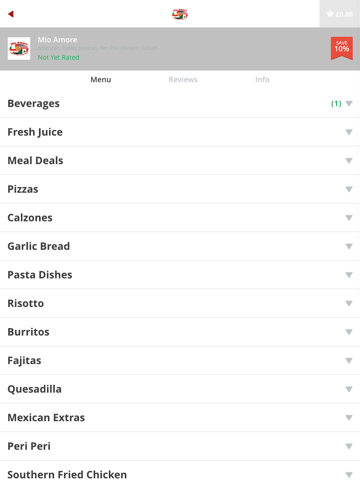Expand the Fresh Juice arrow icon
Viewport: 360px width, 480px height.
pyautogui.click(x=349, y=132)
